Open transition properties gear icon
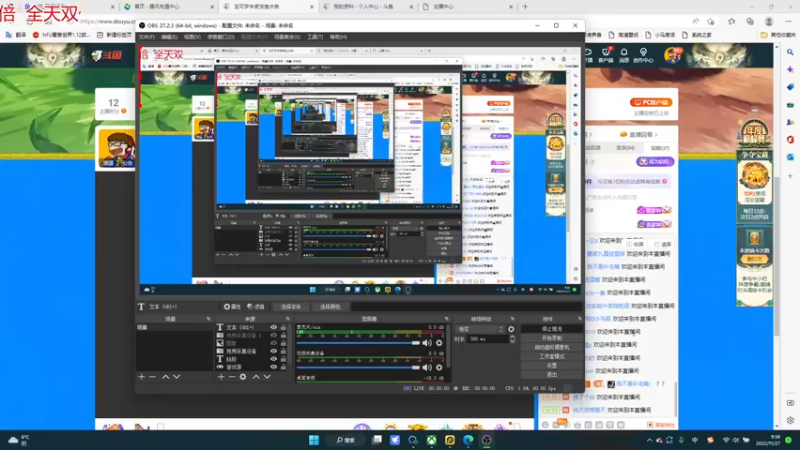The height and width of the screenshot is (450, 800). [x=511, y=329]
